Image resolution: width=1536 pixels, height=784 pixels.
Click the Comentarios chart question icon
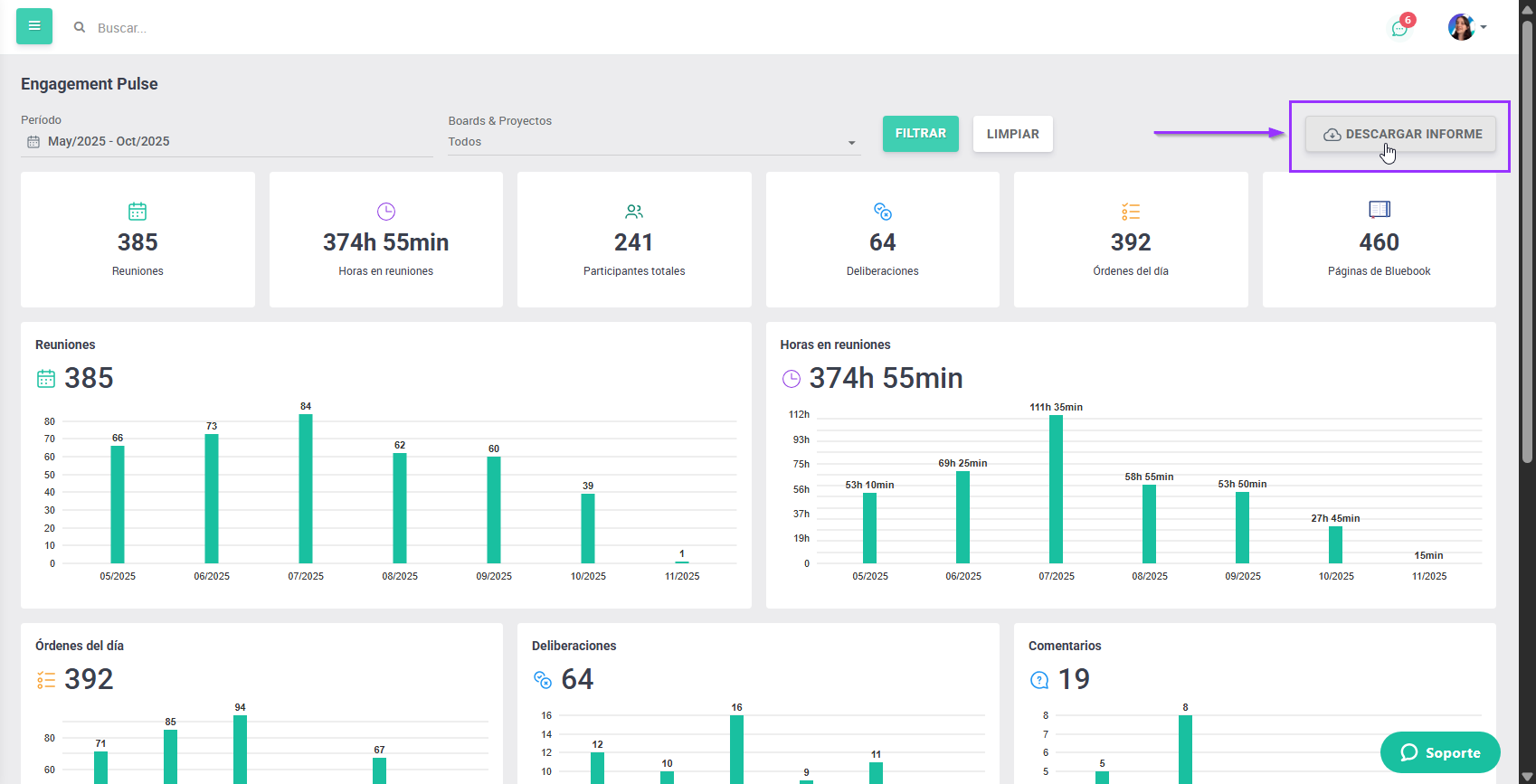[1039, 680]
